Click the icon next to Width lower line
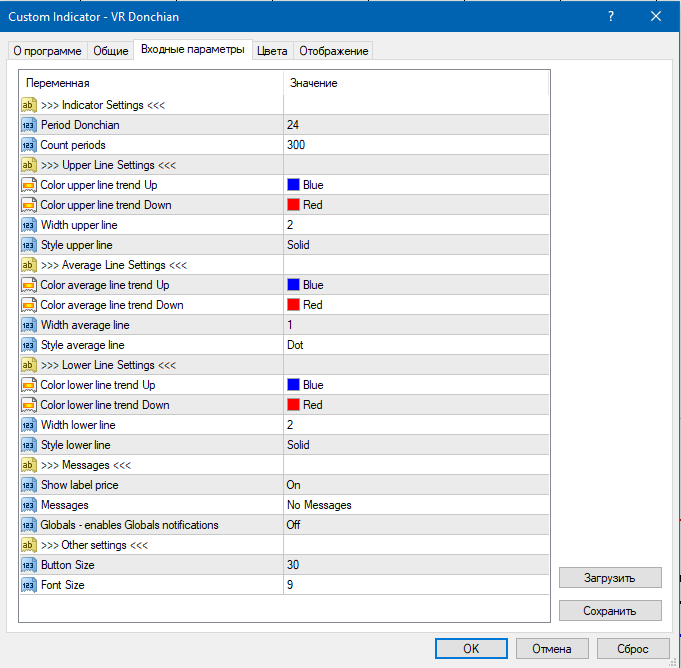Viewport: 681px width, 668px height. pyautogui.click(x=28, y=425)
